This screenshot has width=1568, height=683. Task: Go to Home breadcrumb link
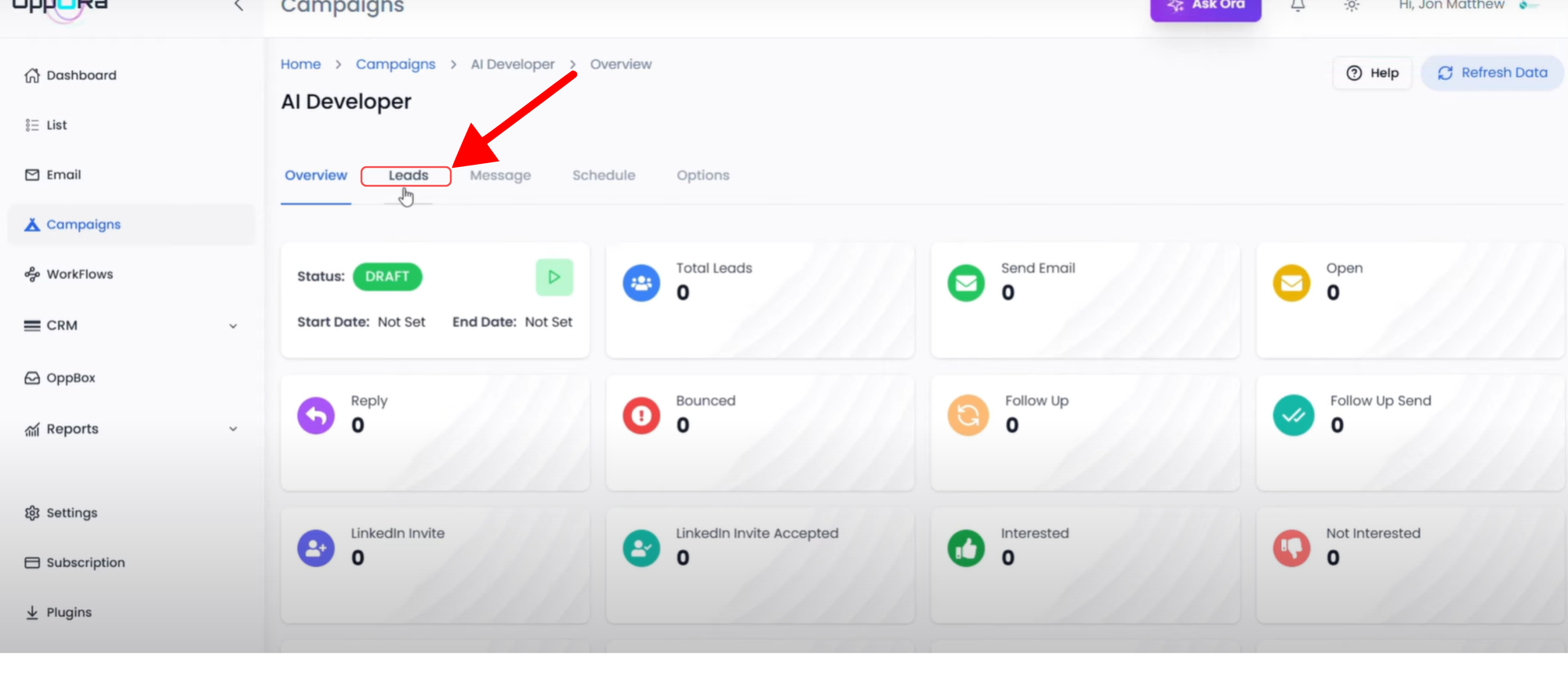coord(300,64)
